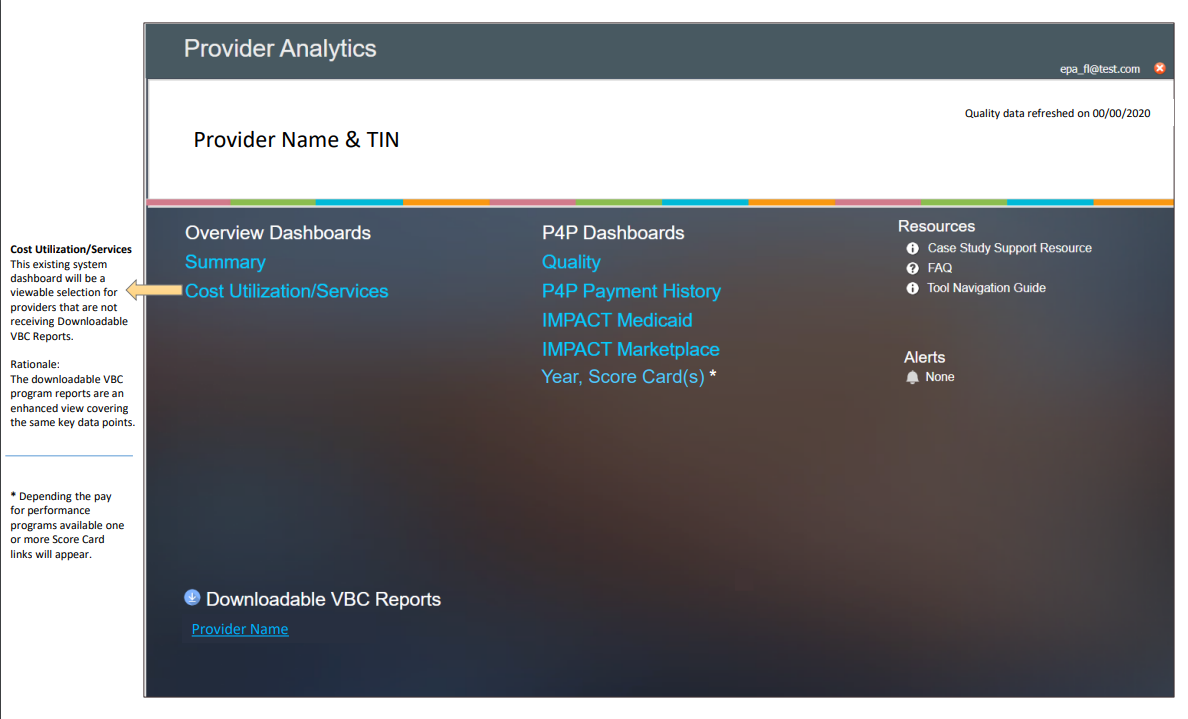Screen dimensions: 1188x719
Task: Click the info icon beside Tool Navigation Guide
Action: click(x=912, y=288)
